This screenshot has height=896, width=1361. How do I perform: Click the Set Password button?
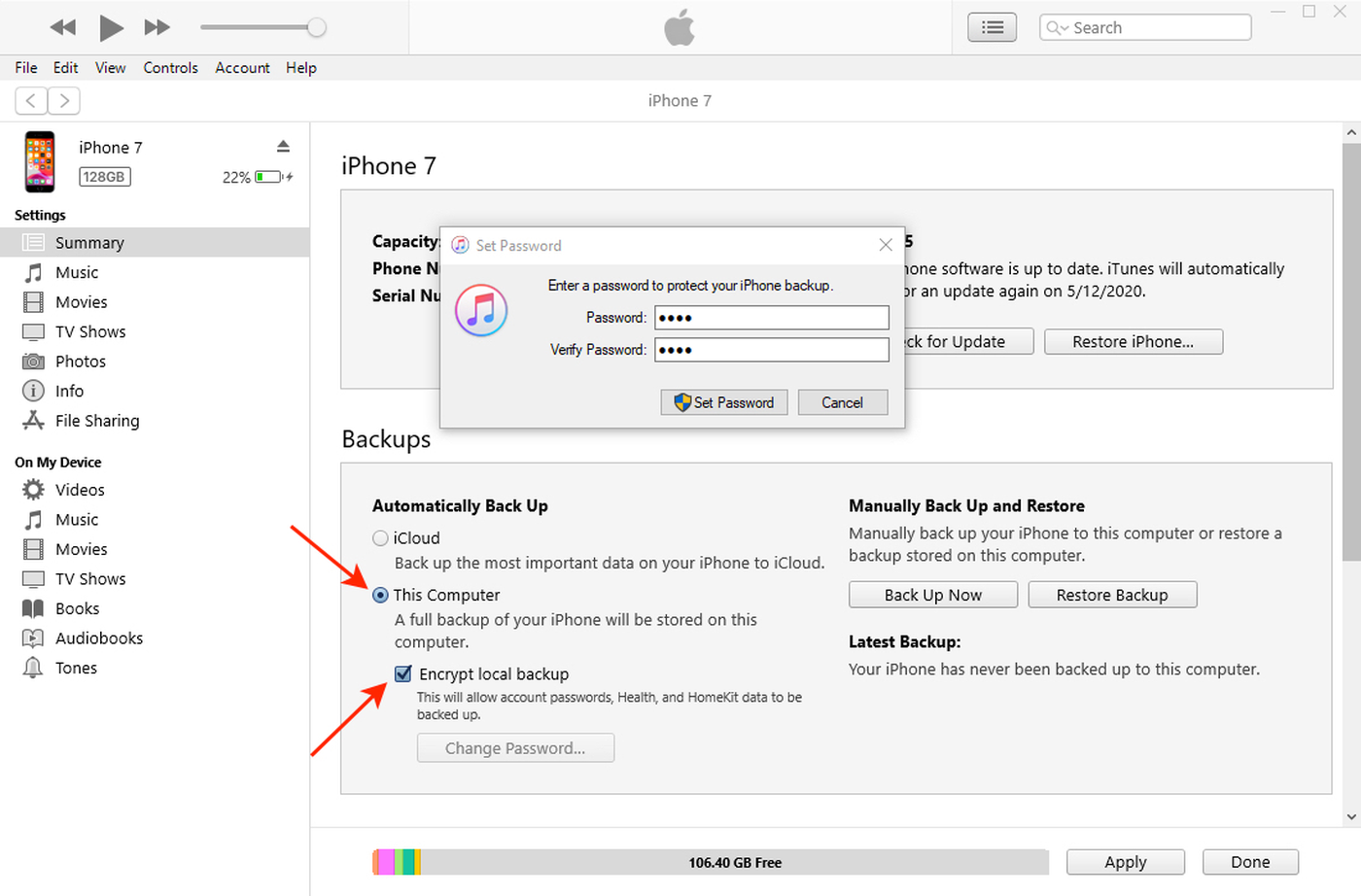(x=723, y=402)
